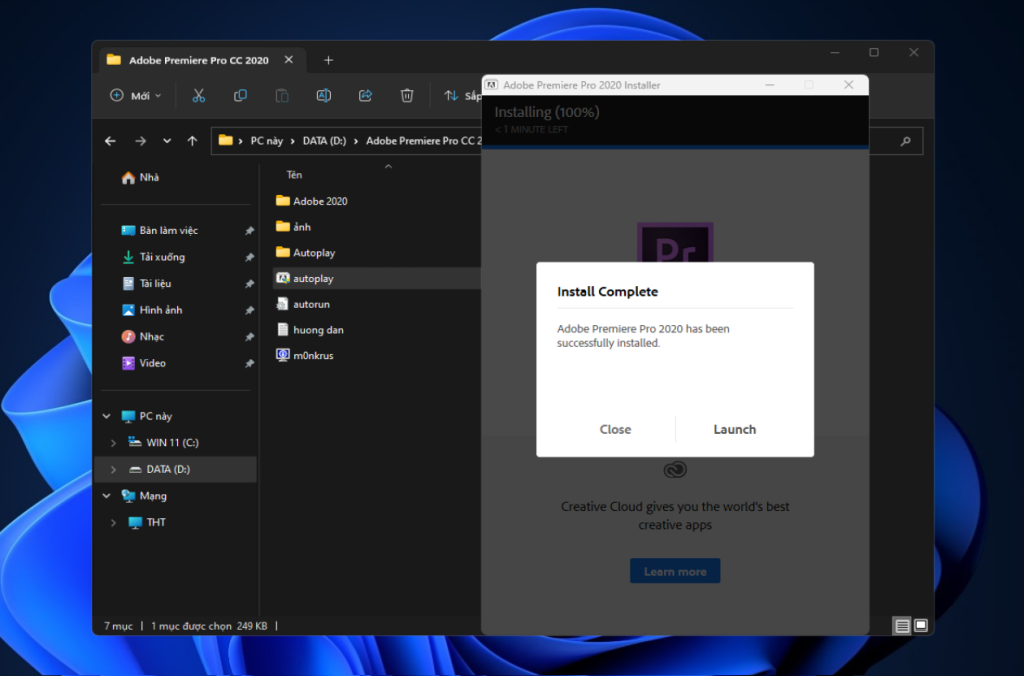Click Cut icon in Explorer toolbar

(x=199, y=95)
